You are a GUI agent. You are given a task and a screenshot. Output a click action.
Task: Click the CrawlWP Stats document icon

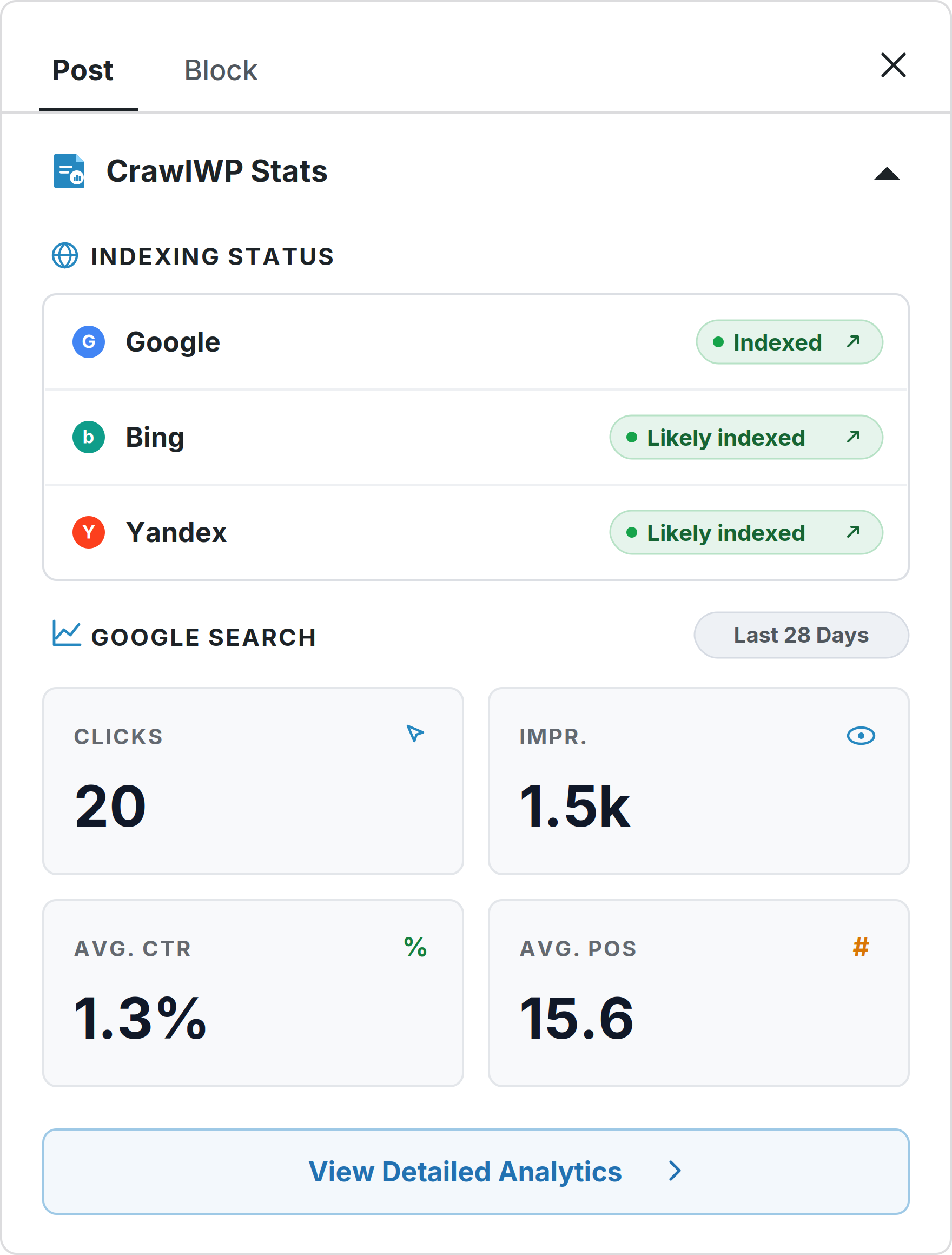[x=69, y=171]
